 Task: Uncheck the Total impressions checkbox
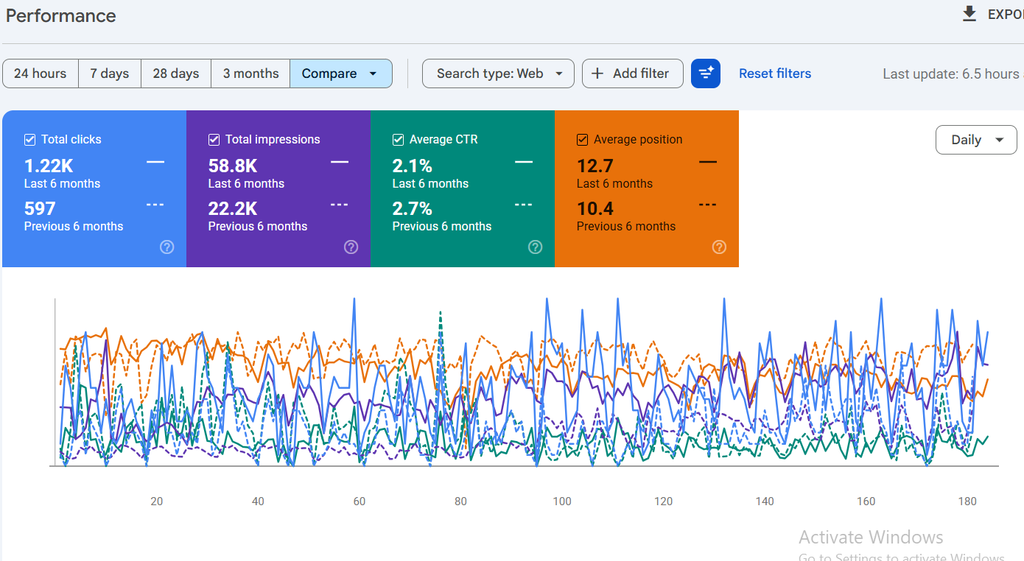click(214, 140)
